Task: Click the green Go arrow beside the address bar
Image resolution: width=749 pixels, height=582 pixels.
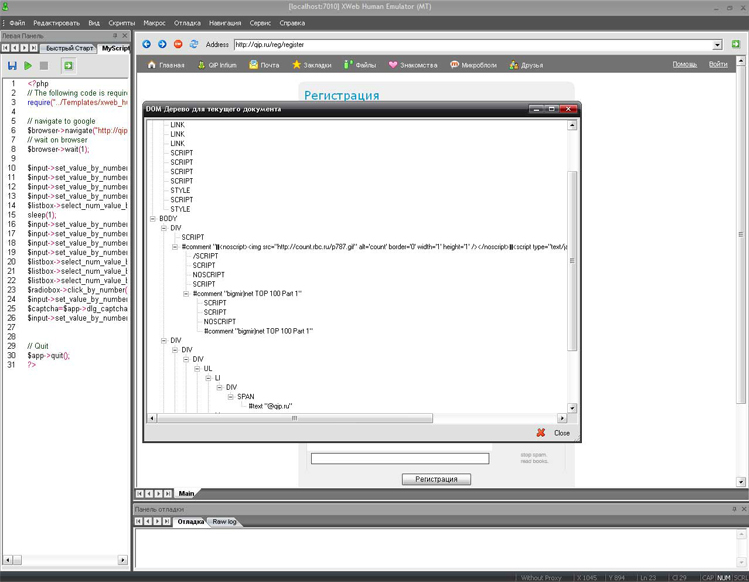Action: [736, 44]
